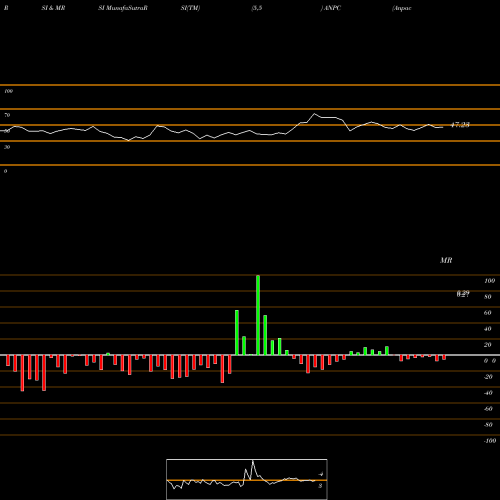
Task: Click the RSI axis label 70
Action: tap(7, 115)
